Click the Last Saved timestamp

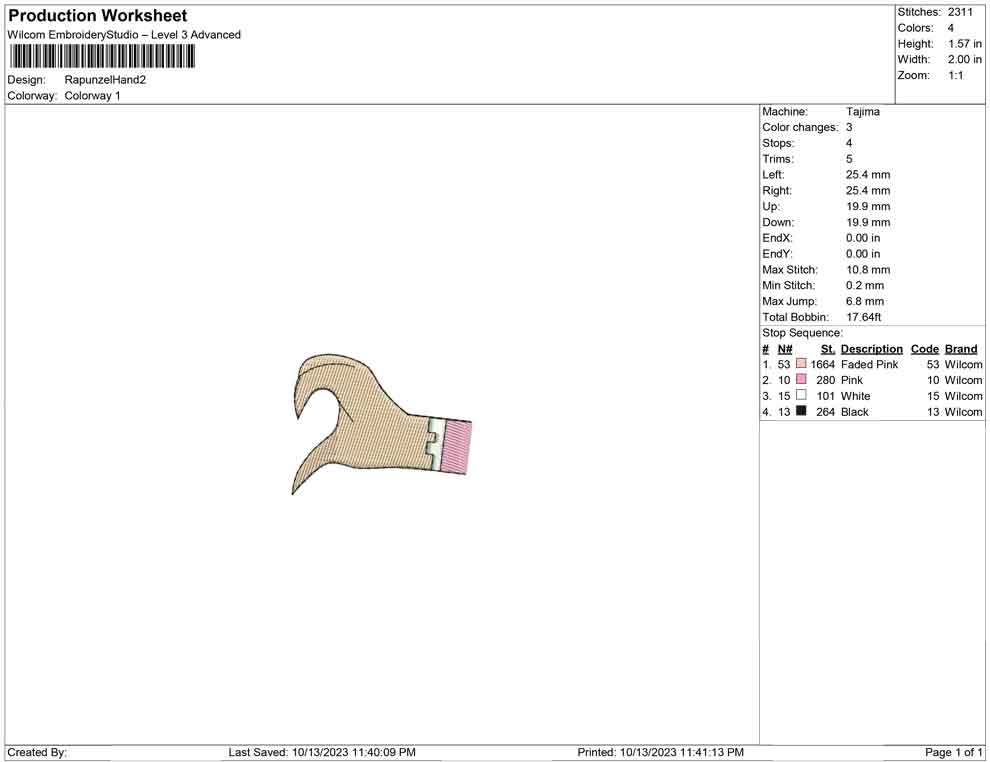(x=322, y=752)
